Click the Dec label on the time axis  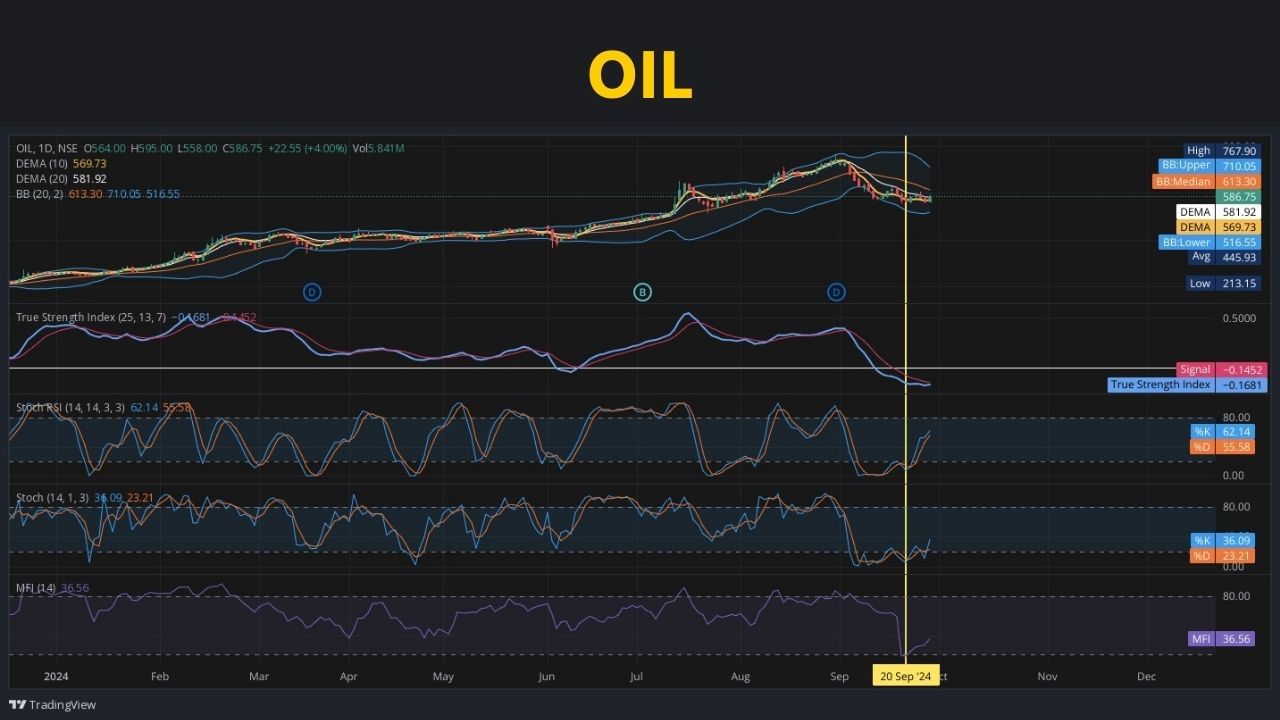pos(1147,677)
